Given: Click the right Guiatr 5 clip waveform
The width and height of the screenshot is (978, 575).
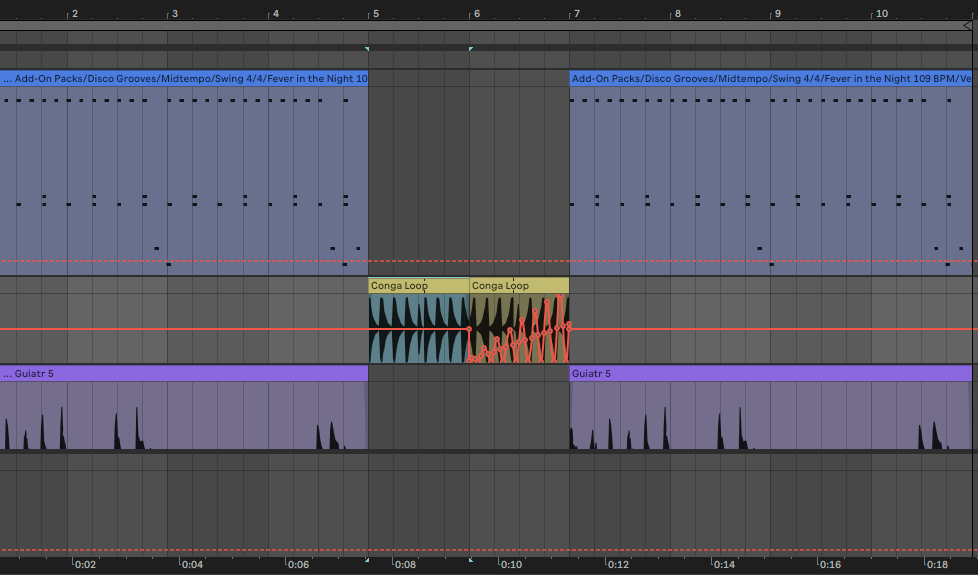Looking at the screenshot, I should tap(770, 420).
